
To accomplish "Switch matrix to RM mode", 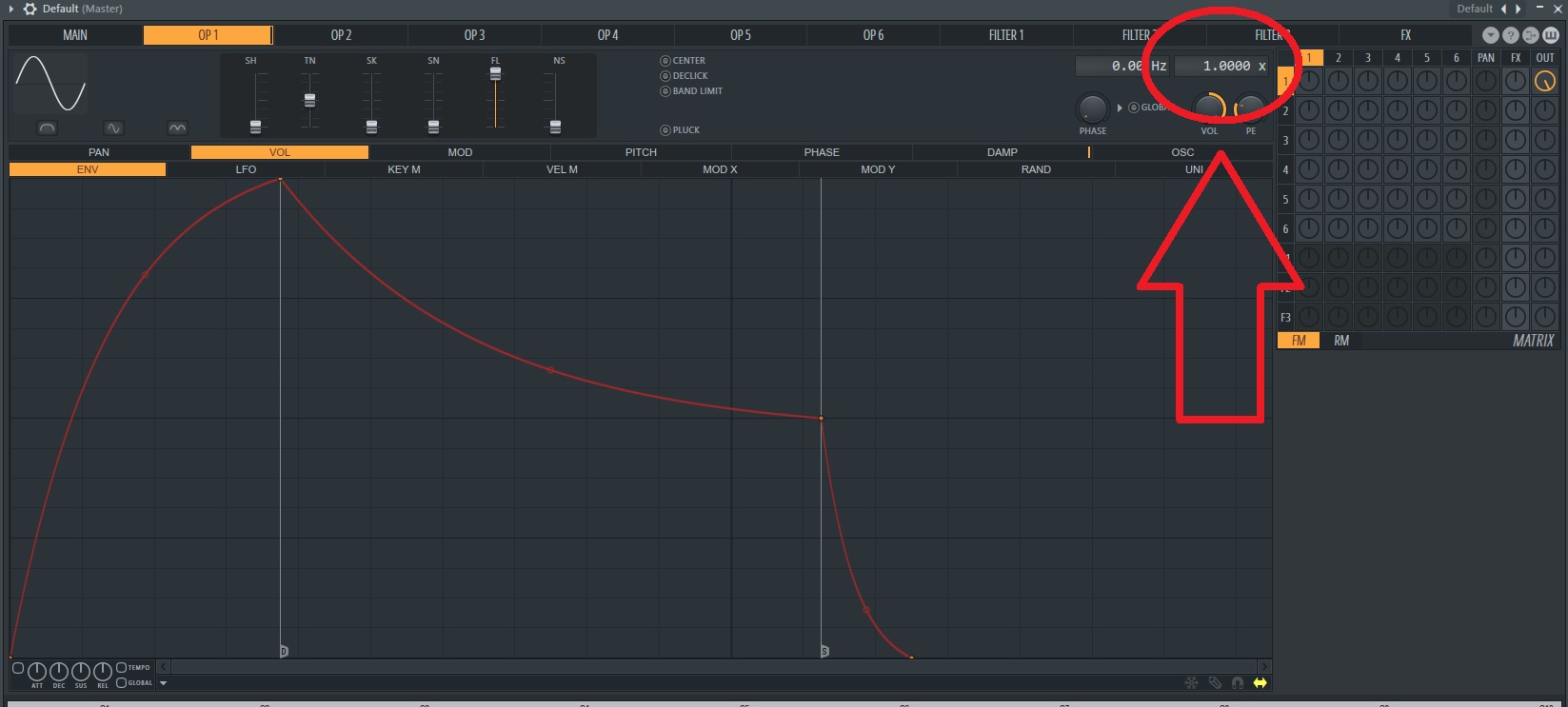I will [x=1341, y=341].
